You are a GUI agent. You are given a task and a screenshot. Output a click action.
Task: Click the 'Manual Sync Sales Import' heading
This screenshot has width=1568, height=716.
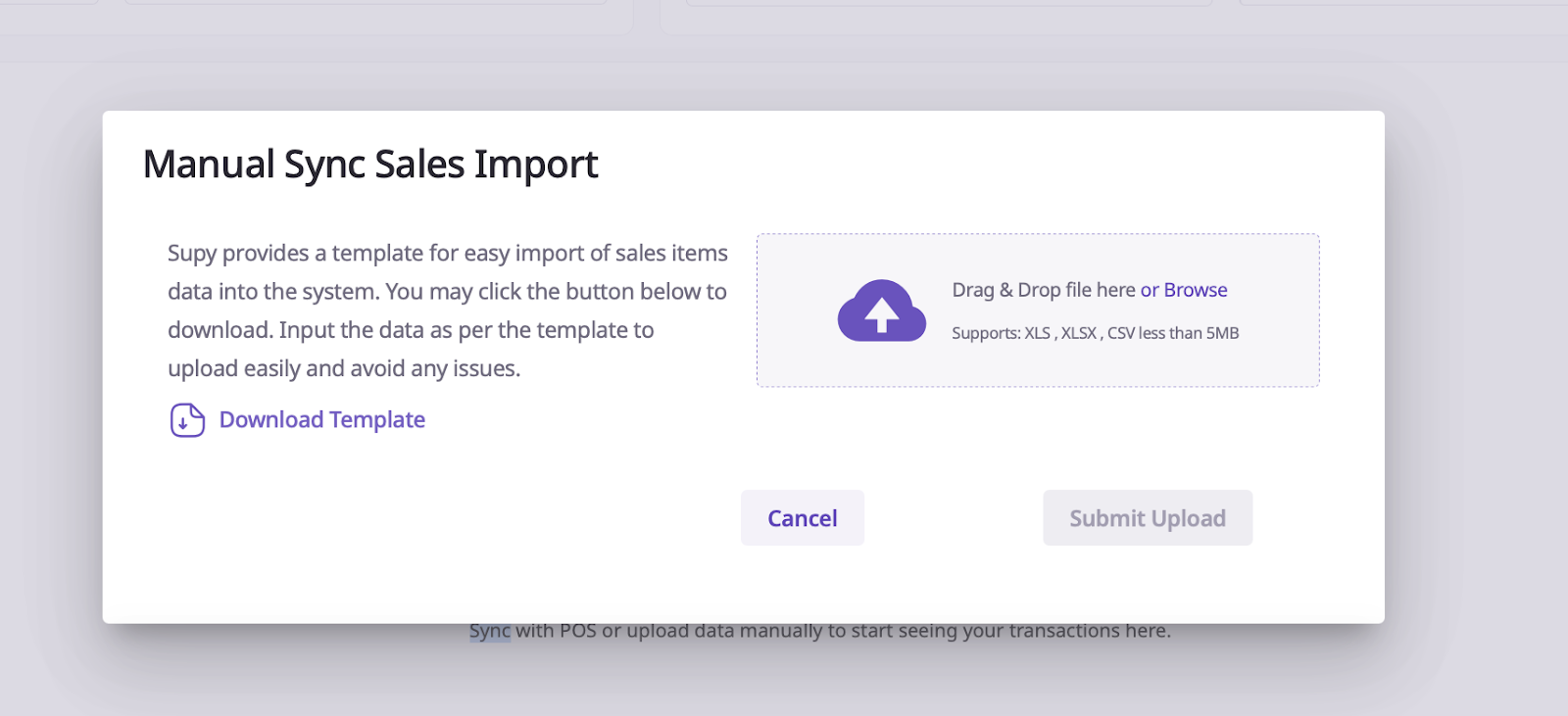(x=370, y=165)
